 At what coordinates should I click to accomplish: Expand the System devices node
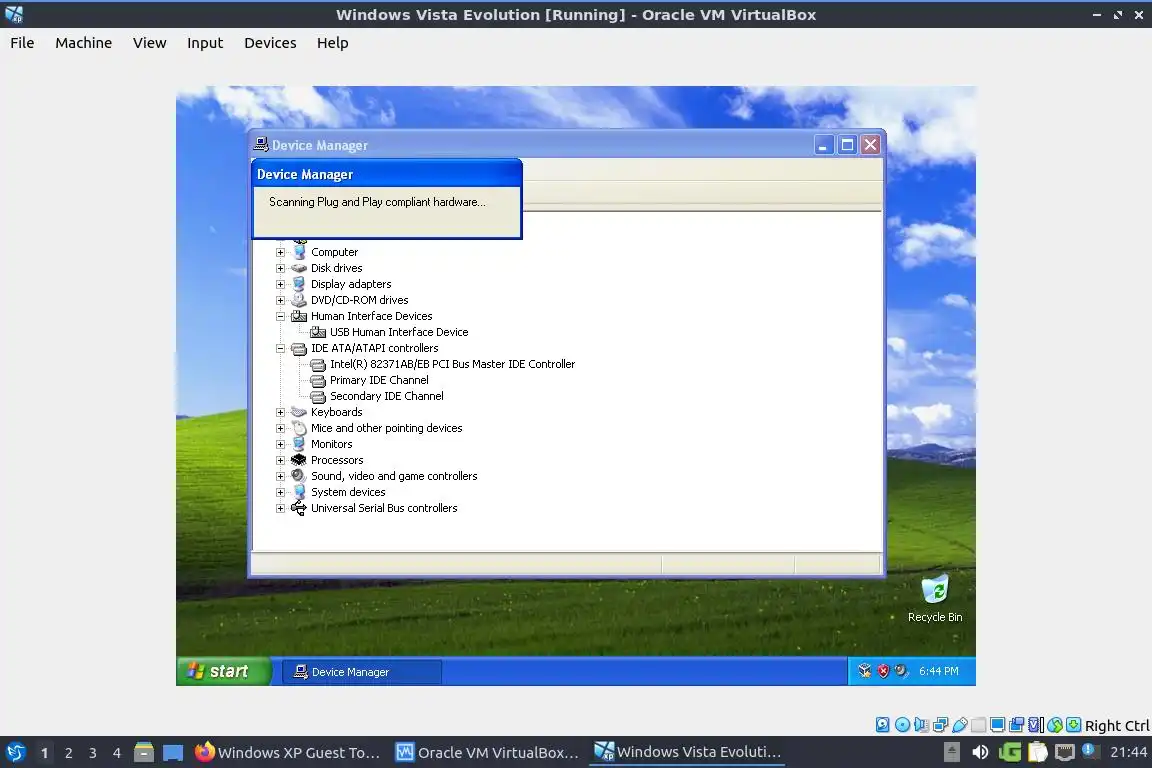click(280, 492)
